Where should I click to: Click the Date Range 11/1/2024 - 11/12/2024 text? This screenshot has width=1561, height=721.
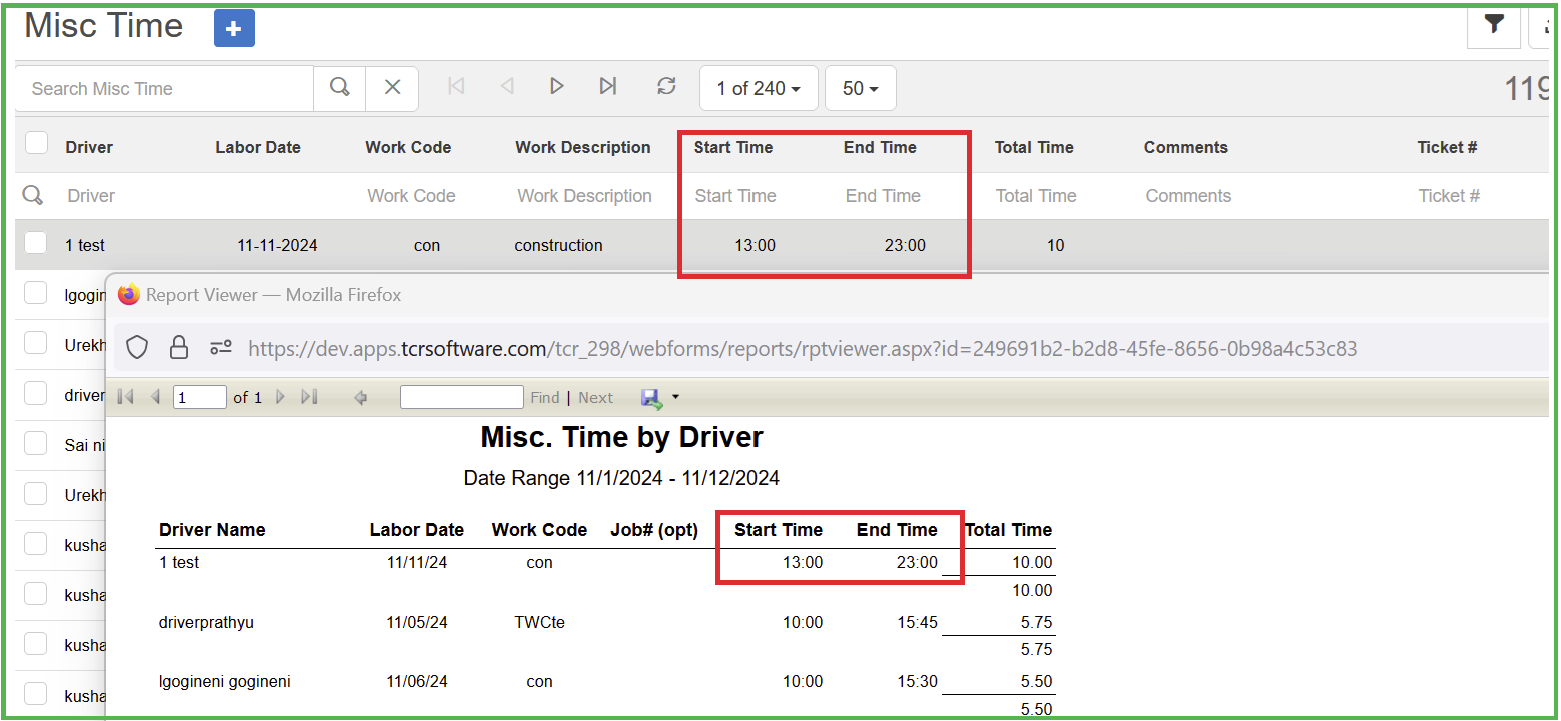[x=622, y=478]
